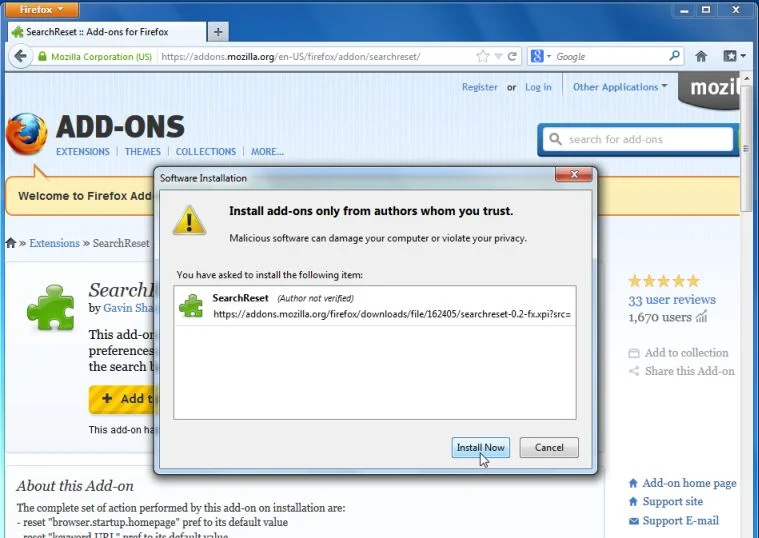Minimize the Firefox window
Screen dimensions: 759x538
point(684,10)
